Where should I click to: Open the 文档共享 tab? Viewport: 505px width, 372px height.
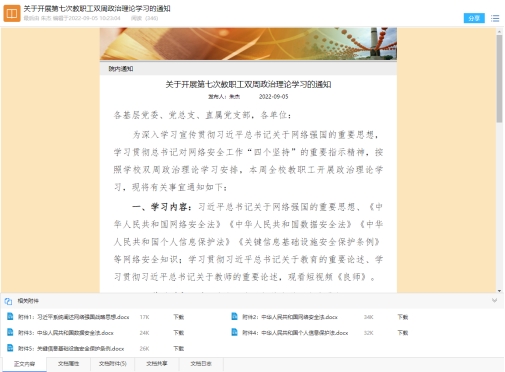157,364
